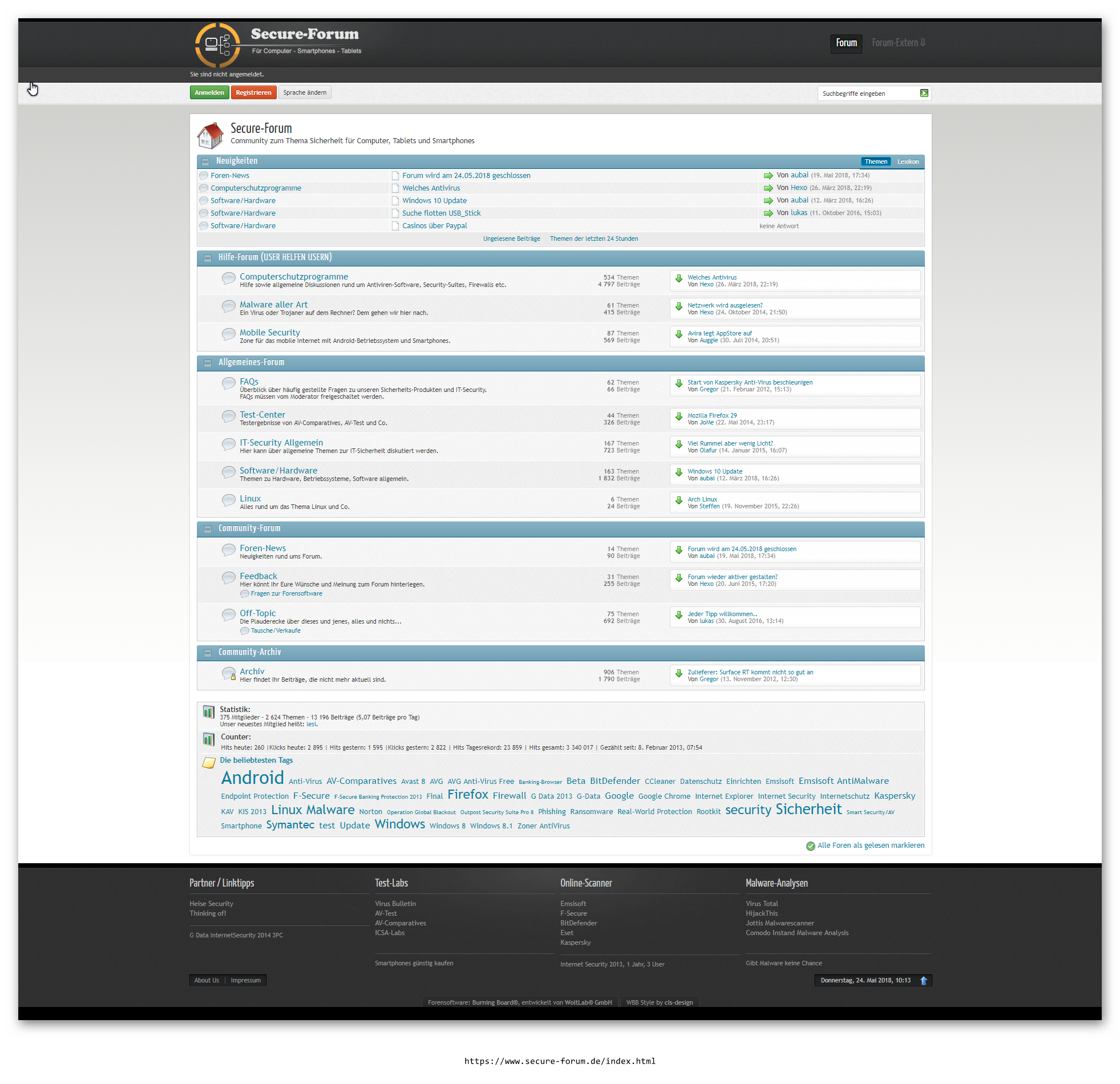The height and width of the screenshot is (1084, 1120).
Task: Open topic Suche flotten USB_Stick
Action: pyautogui.click(x=441, y=213)
